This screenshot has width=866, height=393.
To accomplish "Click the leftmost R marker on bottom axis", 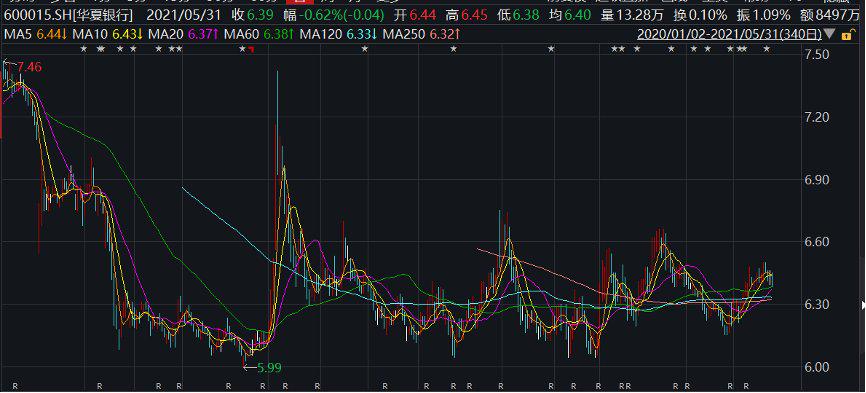I will point(15,385).
